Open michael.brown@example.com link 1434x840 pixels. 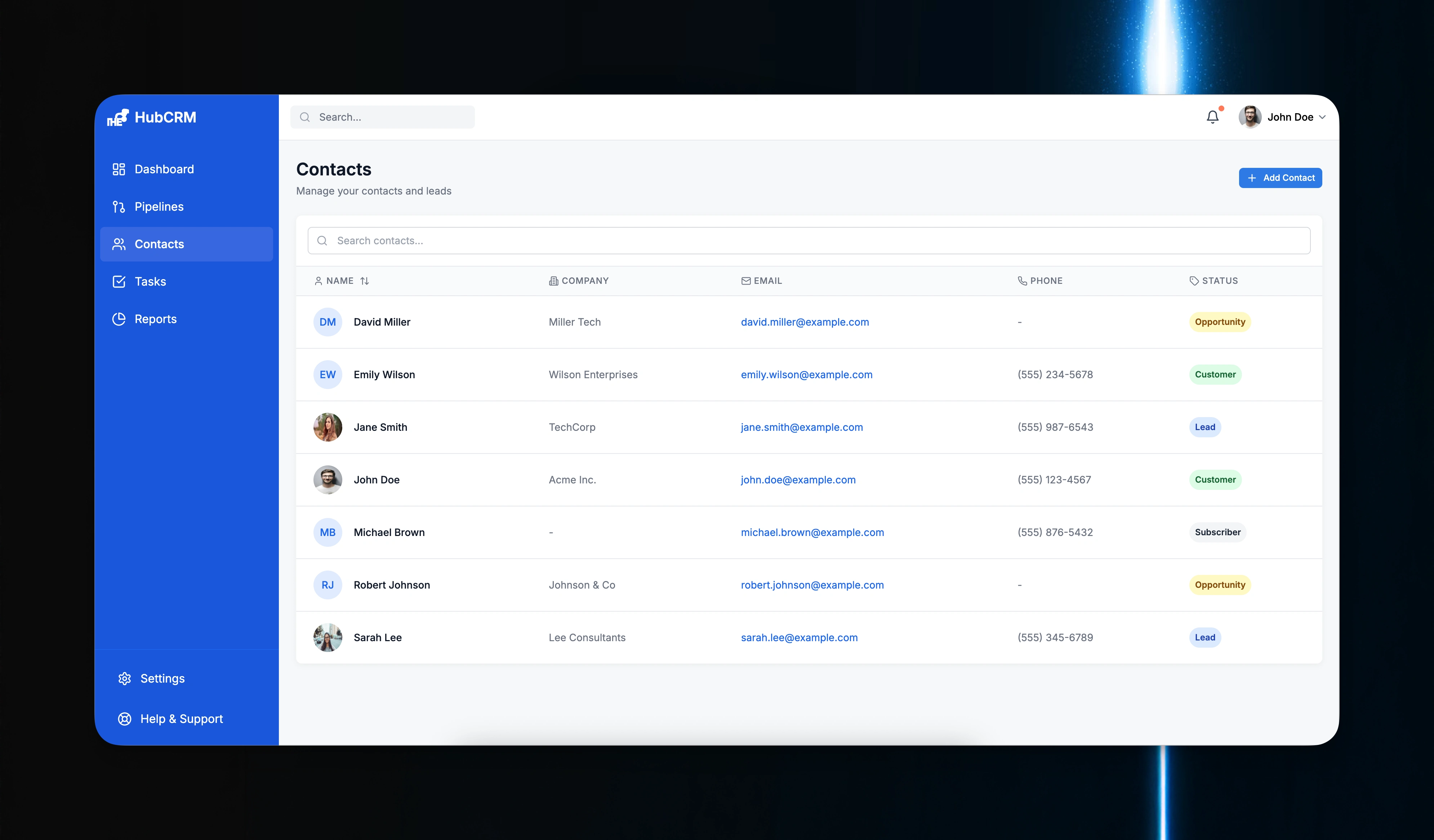(812, 532)
